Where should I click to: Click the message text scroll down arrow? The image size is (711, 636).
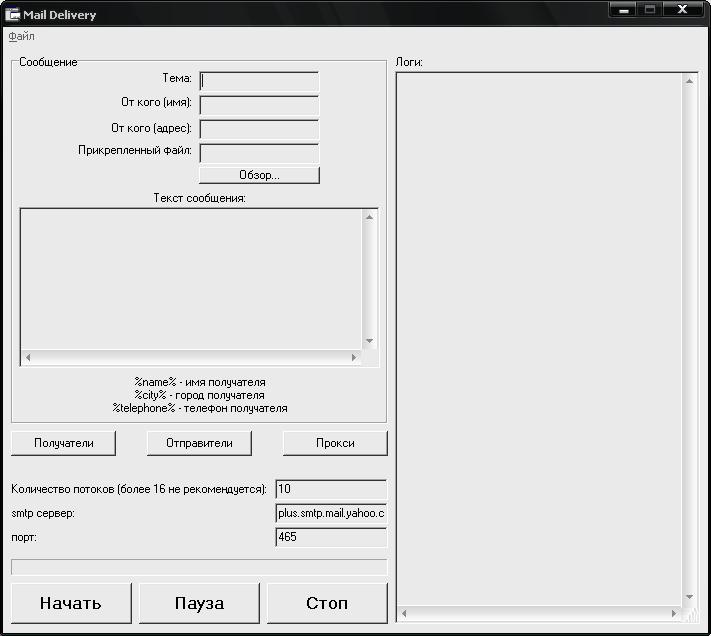point(369,341)
